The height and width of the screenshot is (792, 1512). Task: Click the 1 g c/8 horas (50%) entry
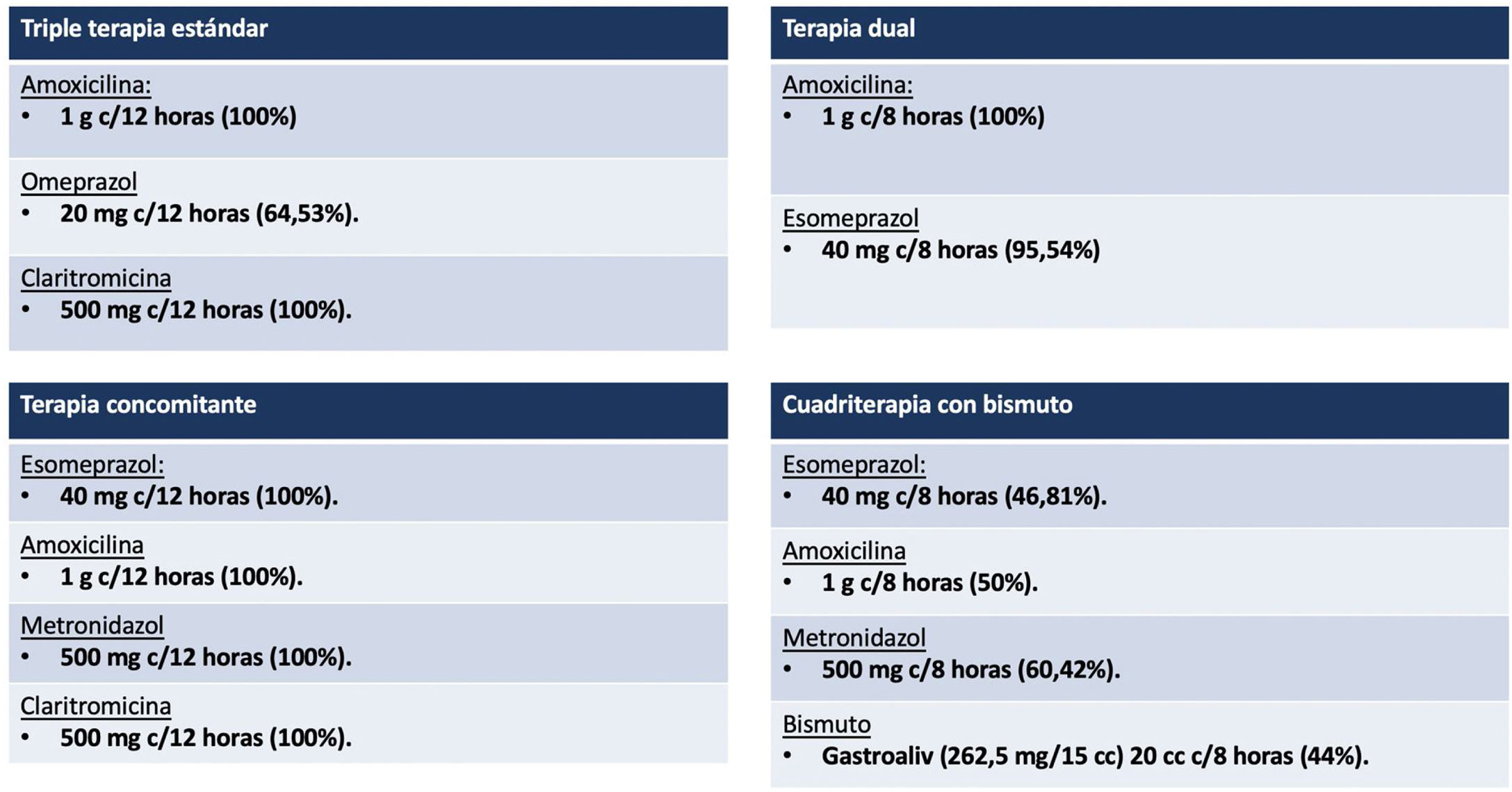(929, 583)
